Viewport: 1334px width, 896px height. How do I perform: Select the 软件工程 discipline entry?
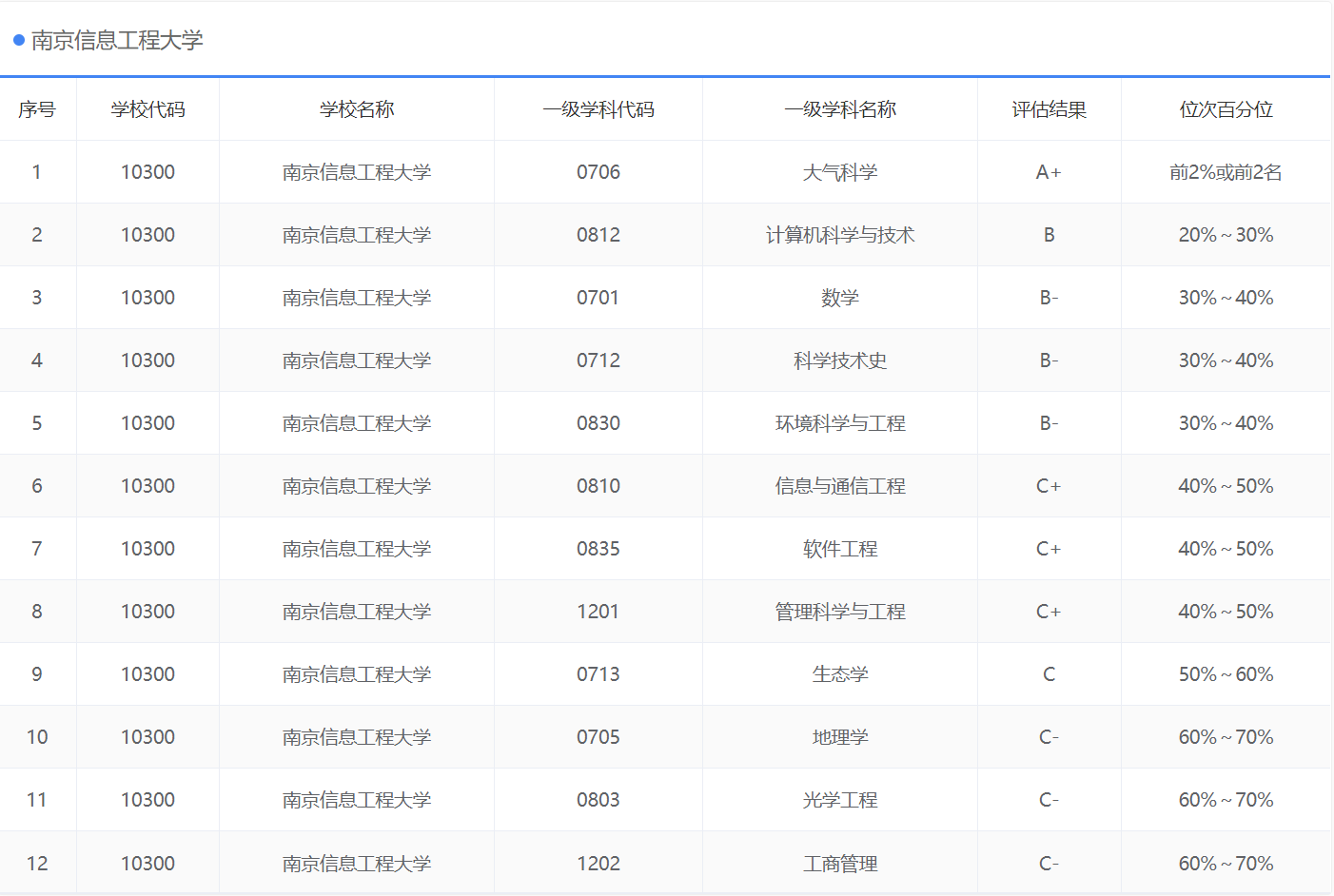coord(840,548)
